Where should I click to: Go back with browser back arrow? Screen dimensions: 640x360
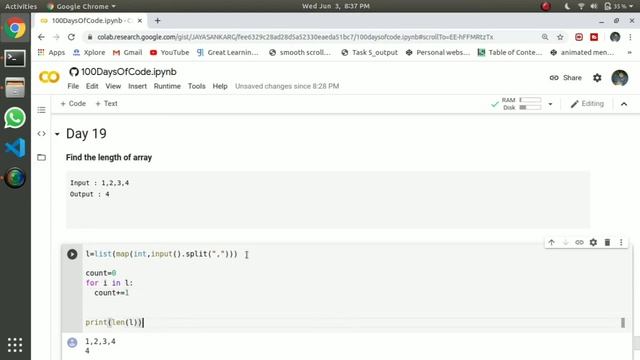click(41, 37)
